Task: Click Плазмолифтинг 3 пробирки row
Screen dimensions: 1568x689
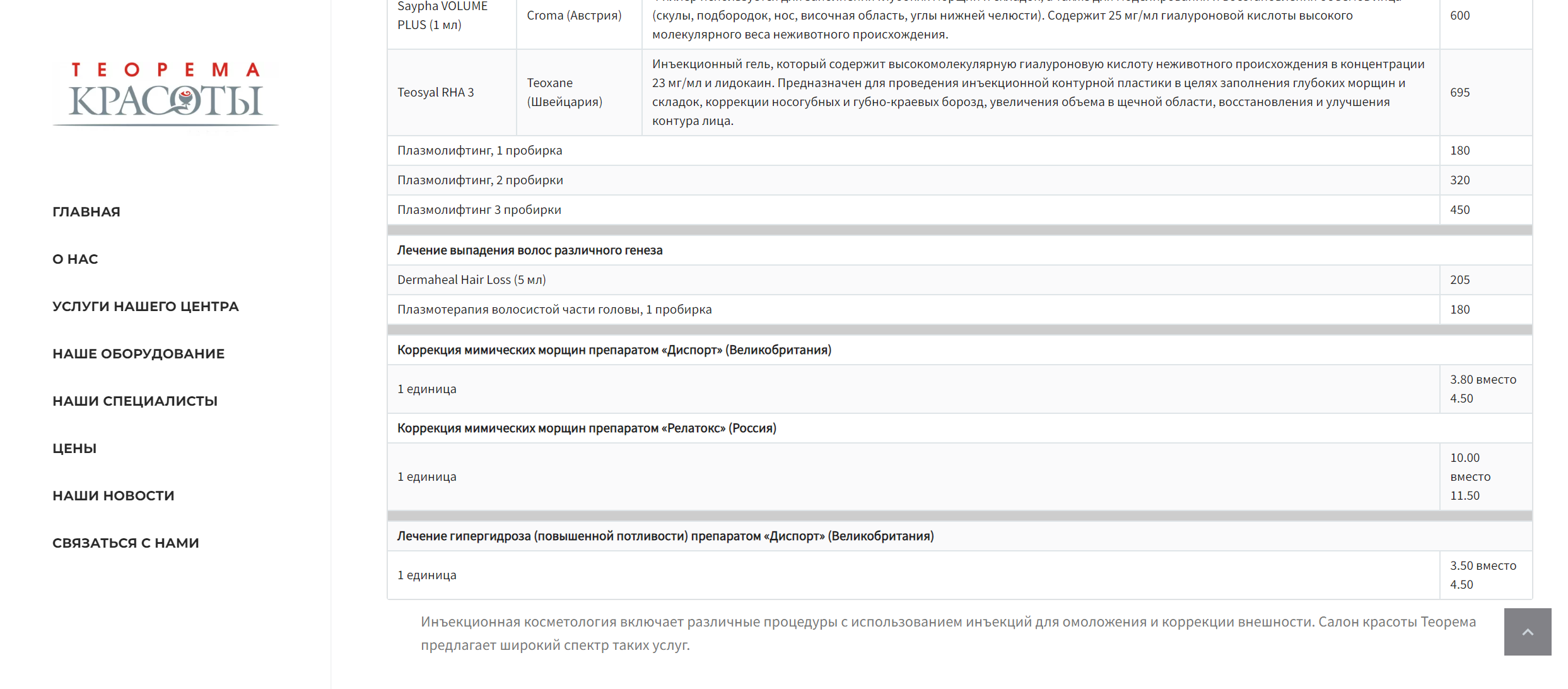Action: click(x=479, y=210)
